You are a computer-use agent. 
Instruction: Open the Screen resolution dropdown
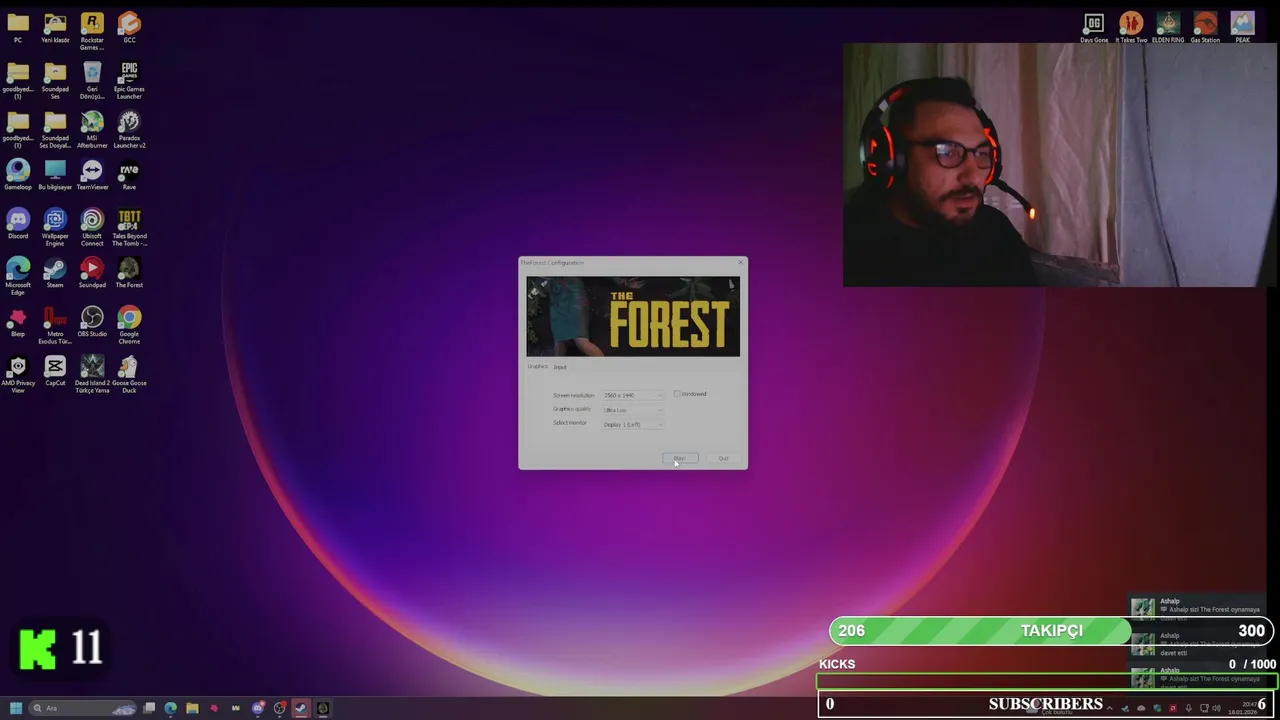(x=633, y=395)
